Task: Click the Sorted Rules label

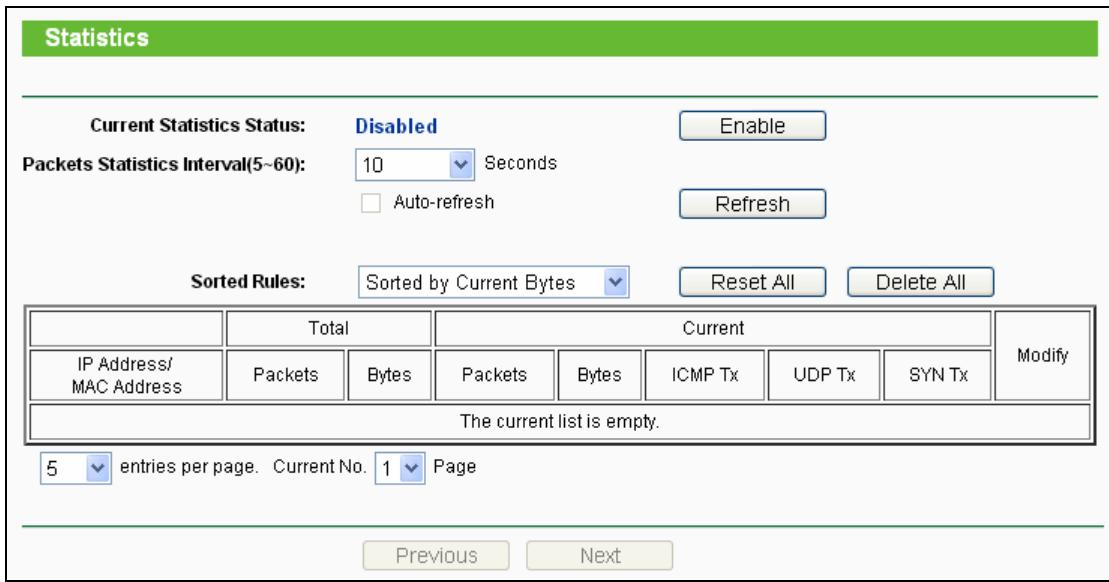Action: pos(248,281)
